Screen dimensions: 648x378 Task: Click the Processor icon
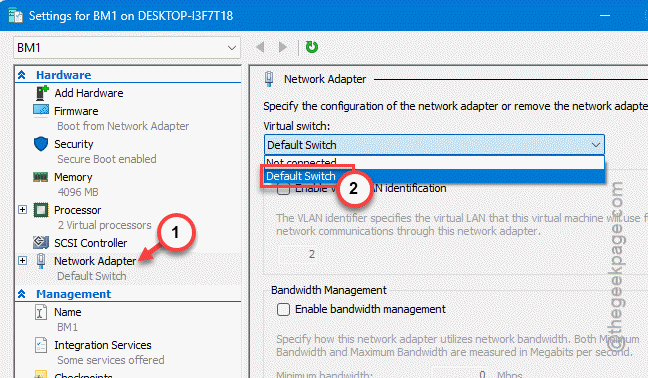point(41,210)
